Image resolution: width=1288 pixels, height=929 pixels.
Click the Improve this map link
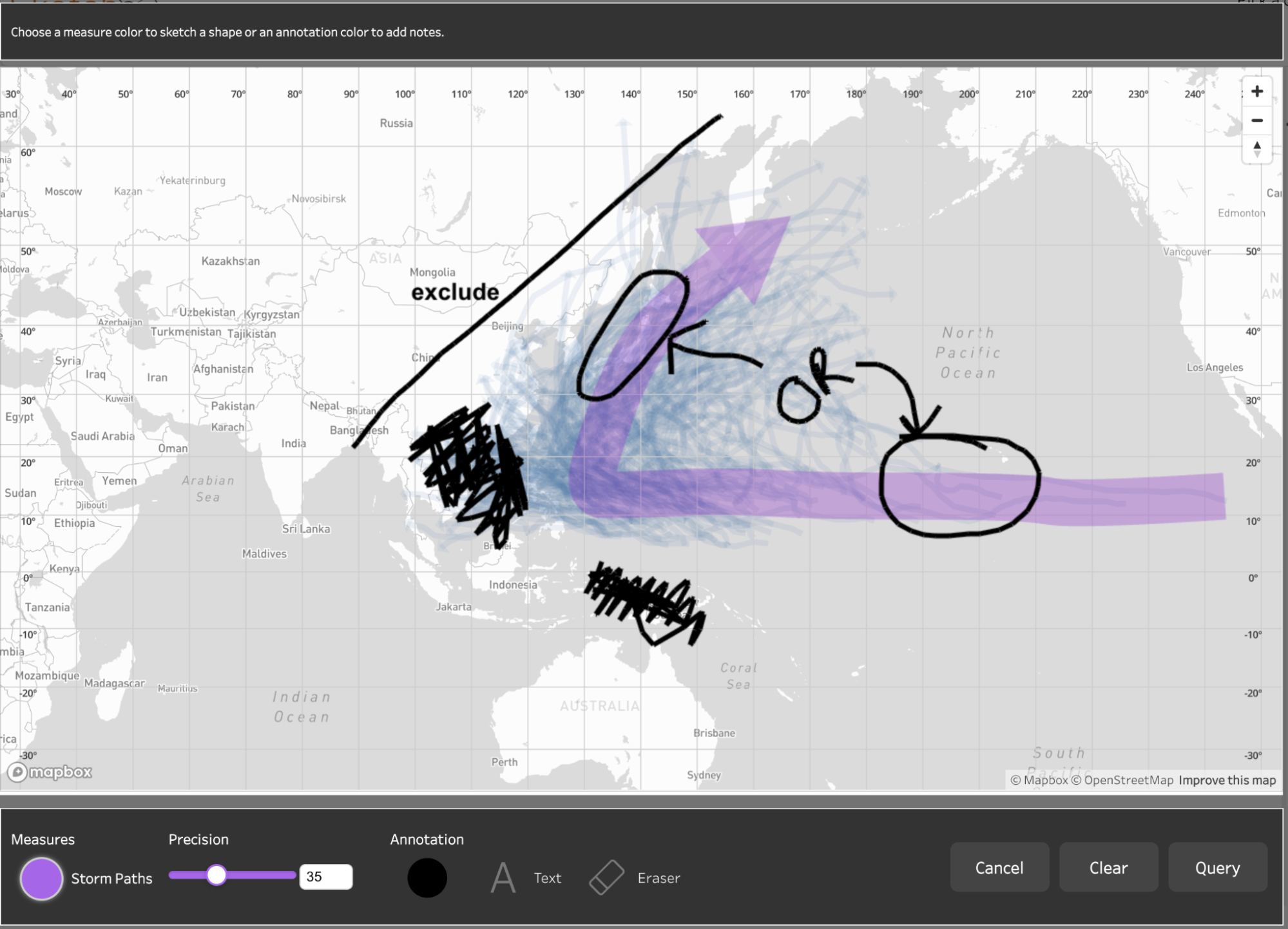pos(1227,780)
